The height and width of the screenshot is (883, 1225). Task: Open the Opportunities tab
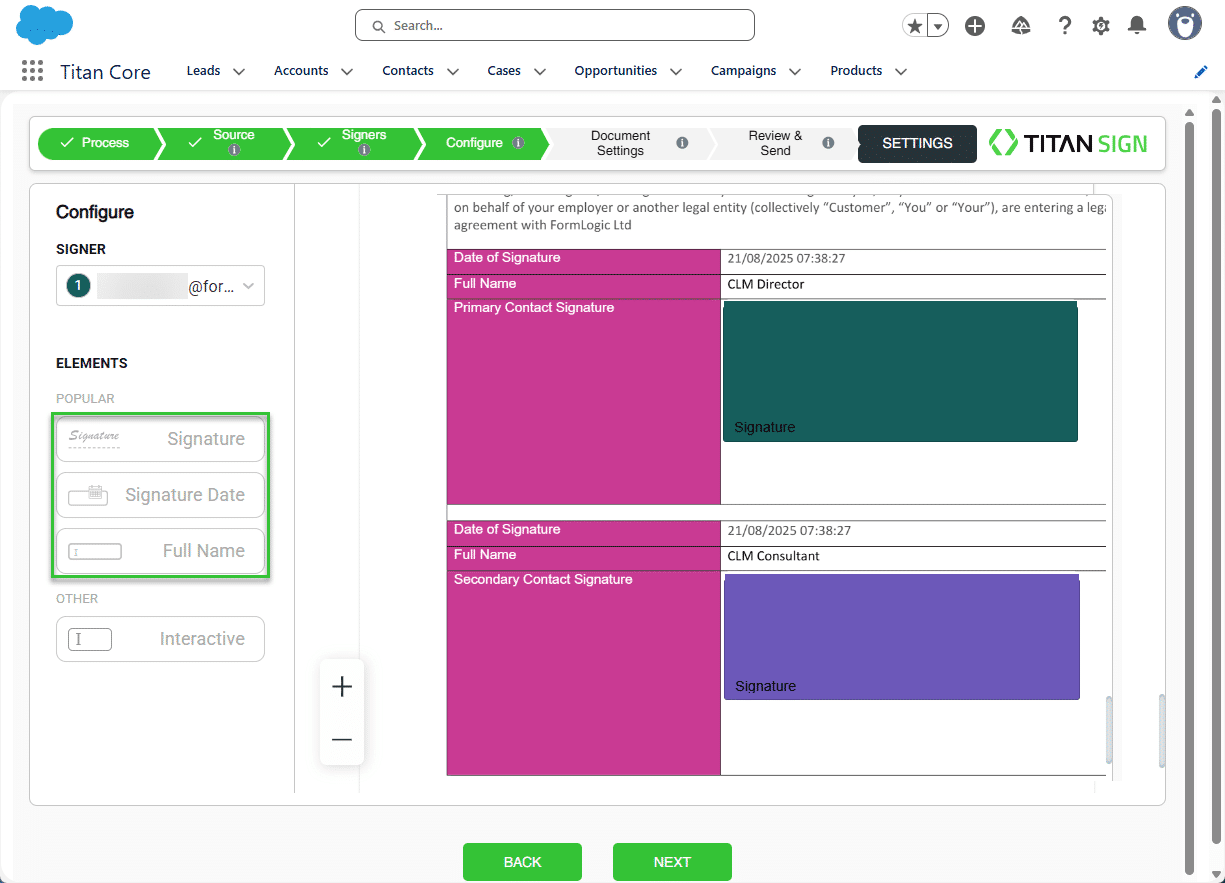tap(615, 71)
